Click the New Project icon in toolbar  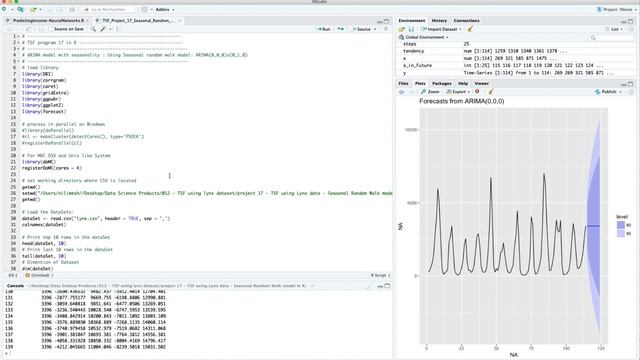20,9
